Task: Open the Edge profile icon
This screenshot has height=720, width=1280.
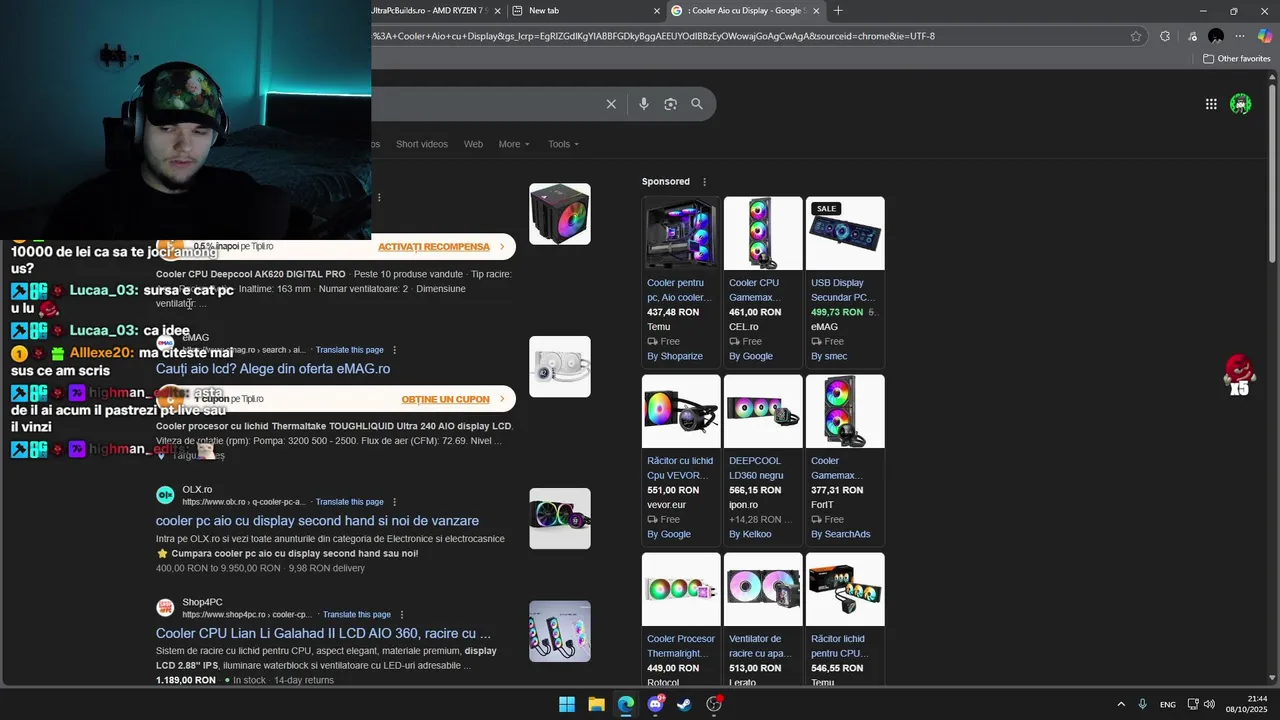Action: pyautogui.click(x=1216, y=36)
